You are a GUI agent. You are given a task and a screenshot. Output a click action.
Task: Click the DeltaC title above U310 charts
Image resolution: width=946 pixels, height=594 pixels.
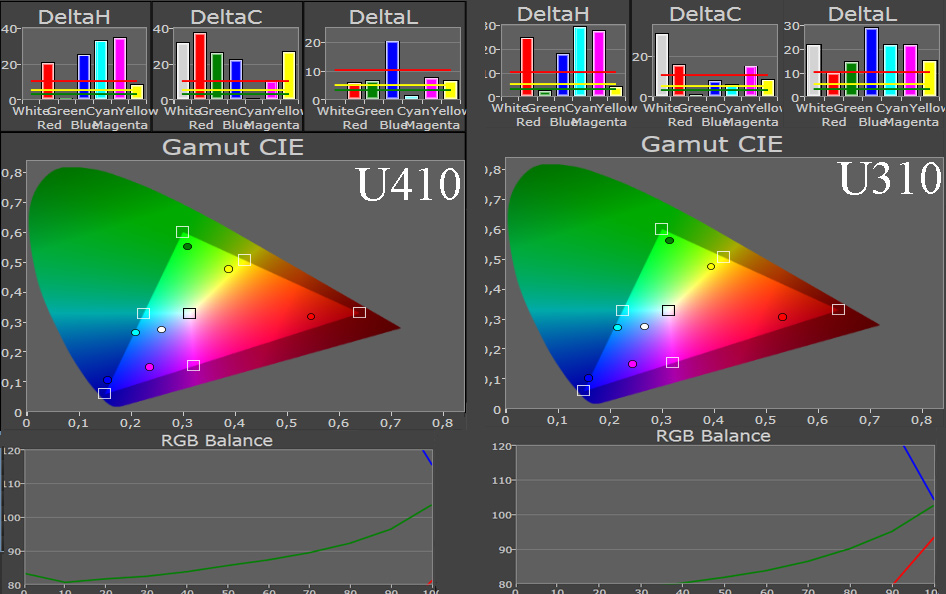tap(705, 14)
